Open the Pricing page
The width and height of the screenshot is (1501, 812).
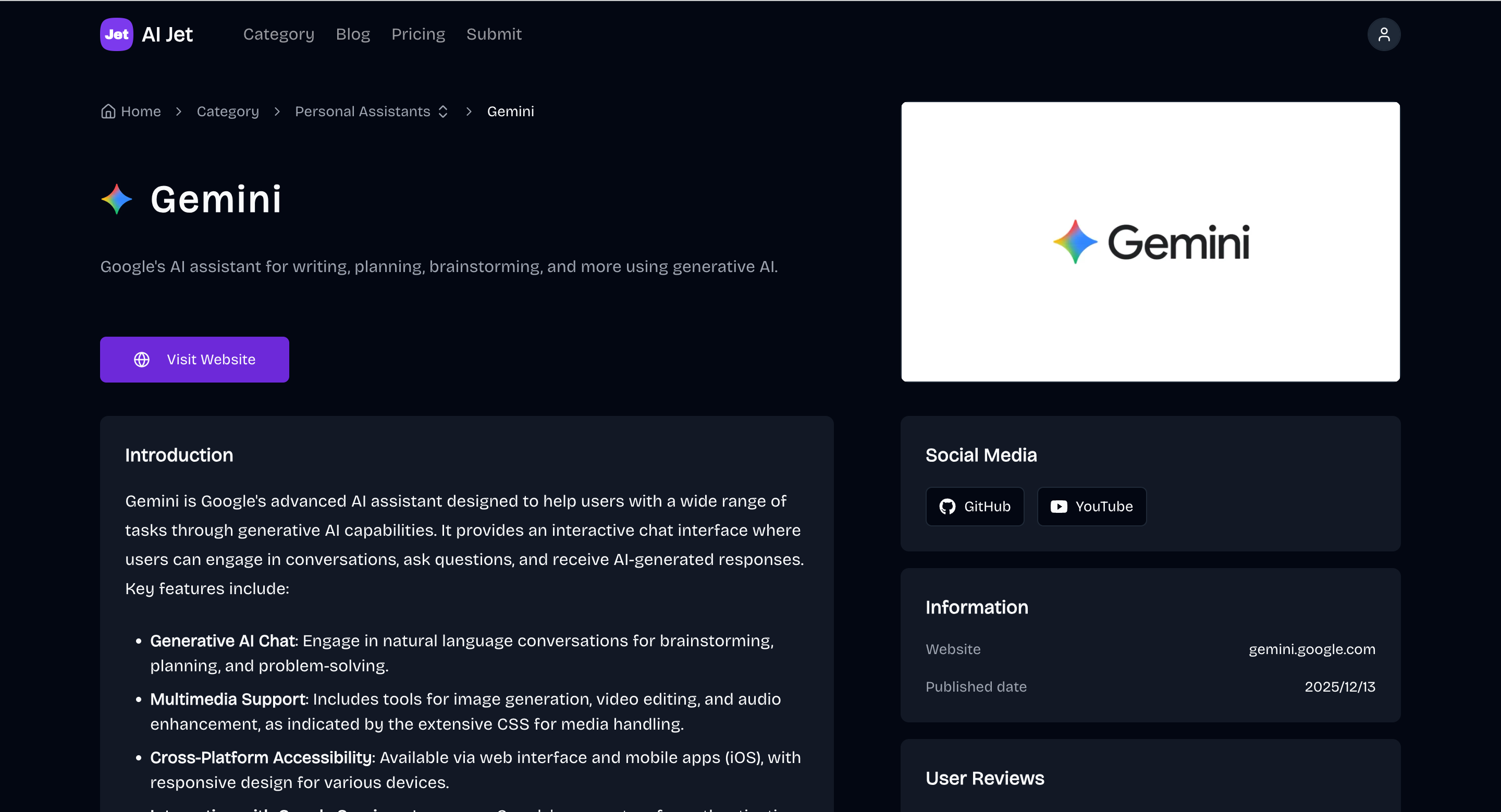tap(418, 34)
